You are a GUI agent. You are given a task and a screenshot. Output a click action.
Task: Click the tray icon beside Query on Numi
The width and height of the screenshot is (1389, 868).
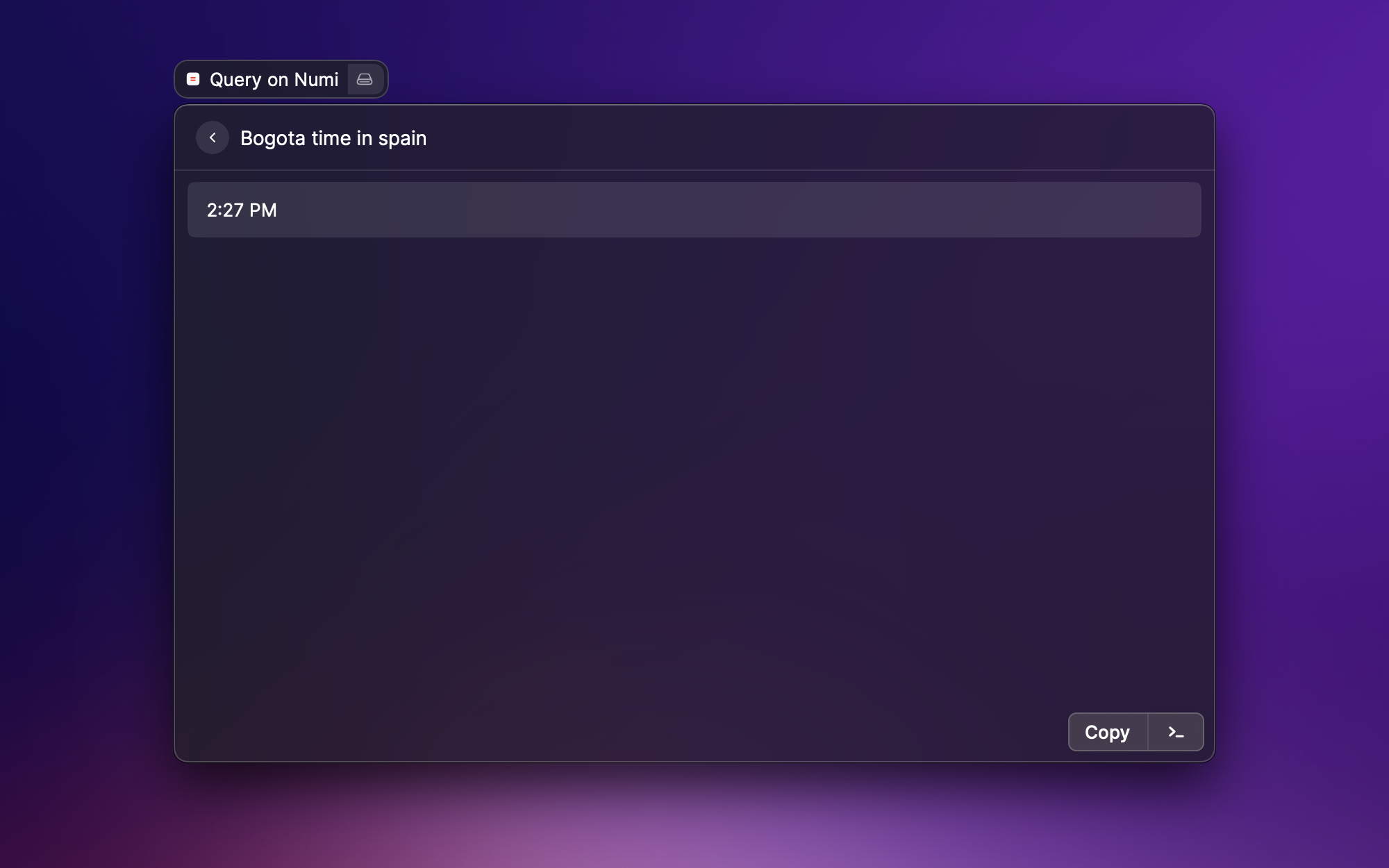(x=365, y=79)
